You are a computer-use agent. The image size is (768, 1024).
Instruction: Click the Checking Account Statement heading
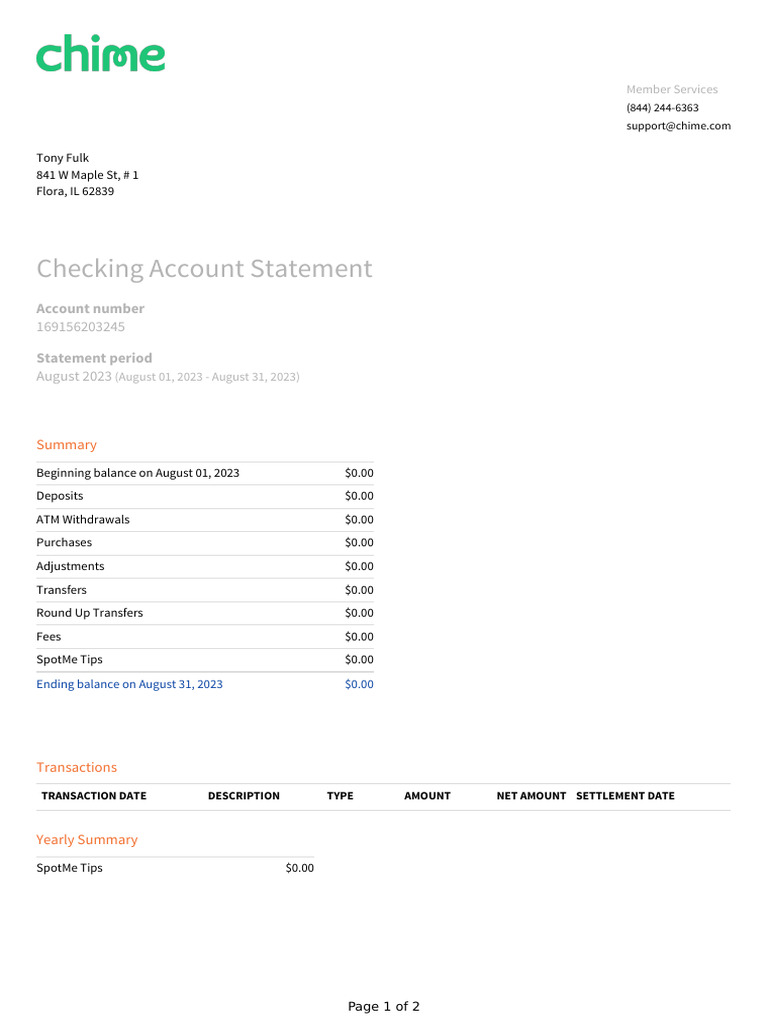pyautogui.click(x=204, y=268)
